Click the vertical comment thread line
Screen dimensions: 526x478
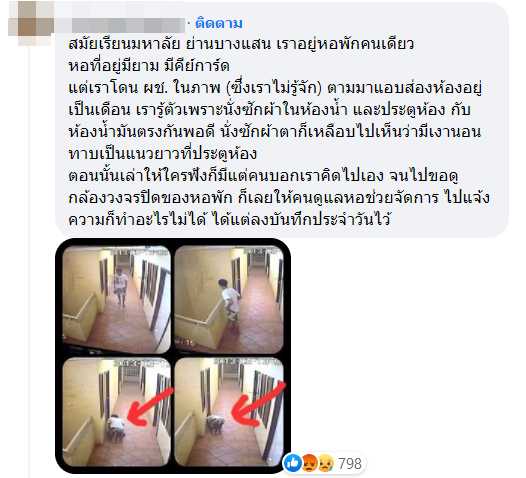click(x=29, y=262)
